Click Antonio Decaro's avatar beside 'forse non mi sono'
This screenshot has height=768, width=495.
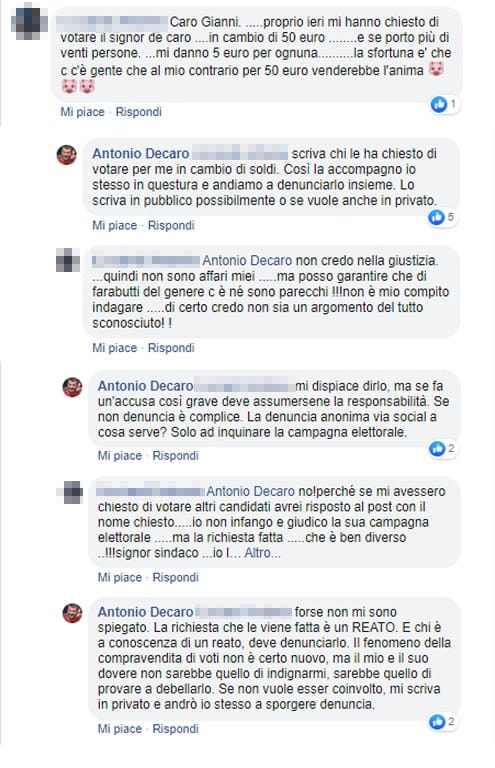[72, 613]
